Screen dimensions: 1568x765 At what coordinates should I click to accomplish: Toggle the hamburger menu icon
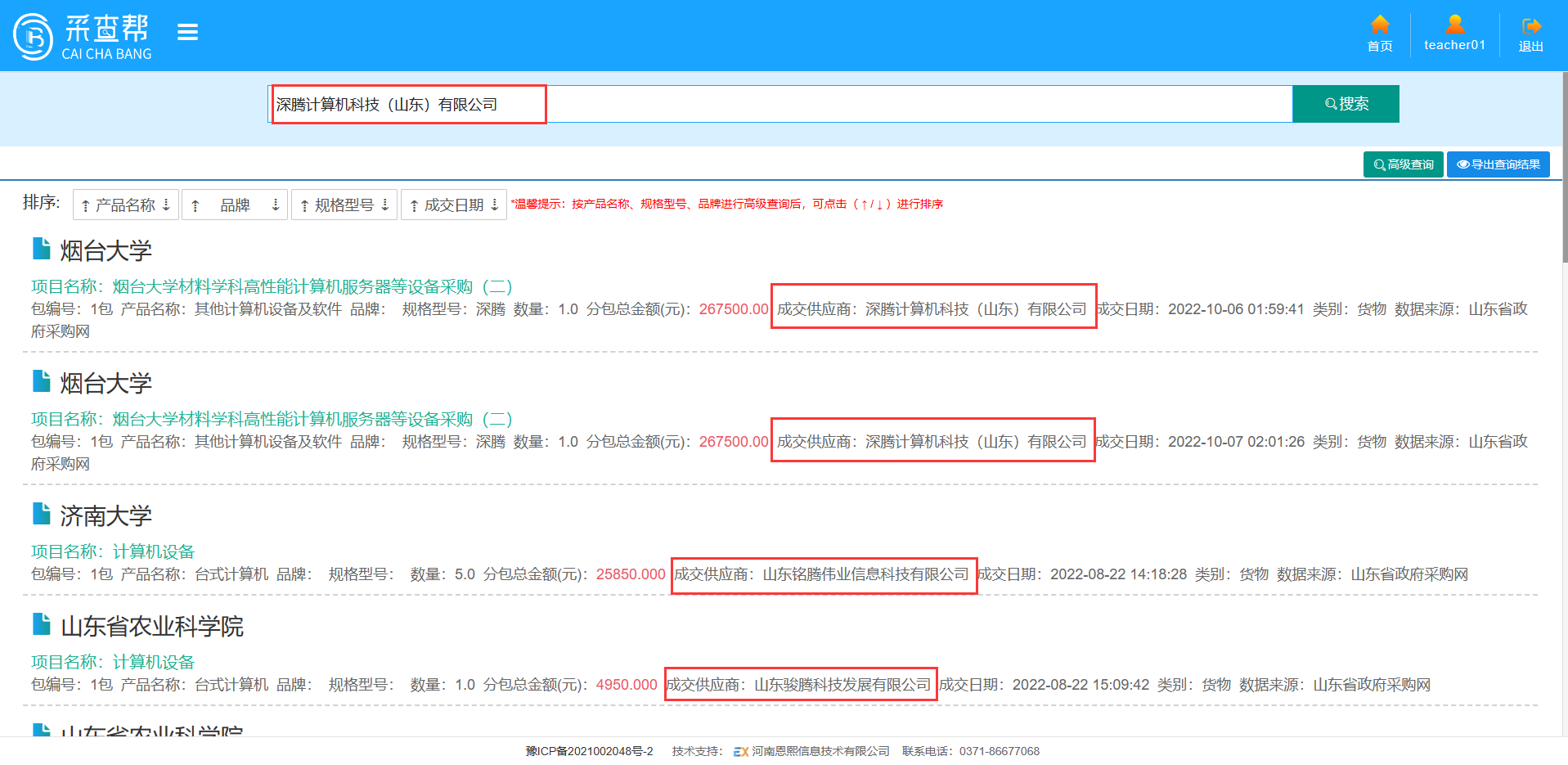pos(188,32)
